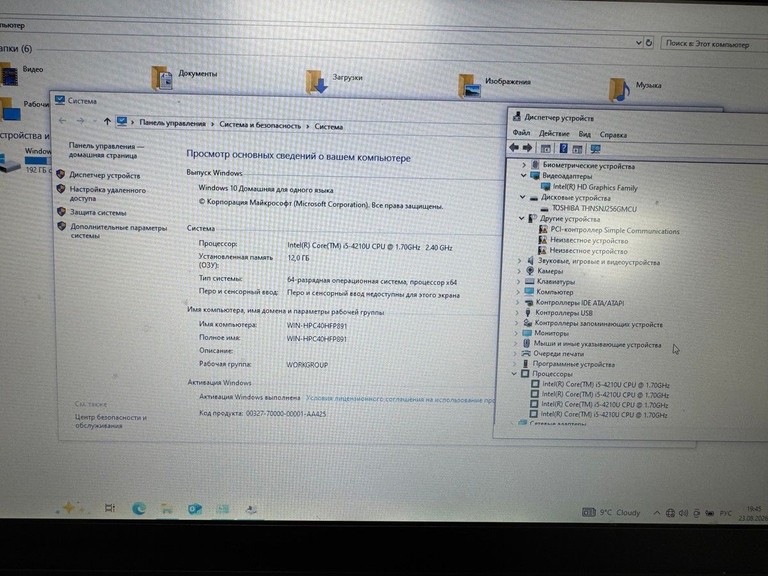Expand Звуковые, игровые и видеоустройства node
The image size is (768, 576).
coord(519,260)
